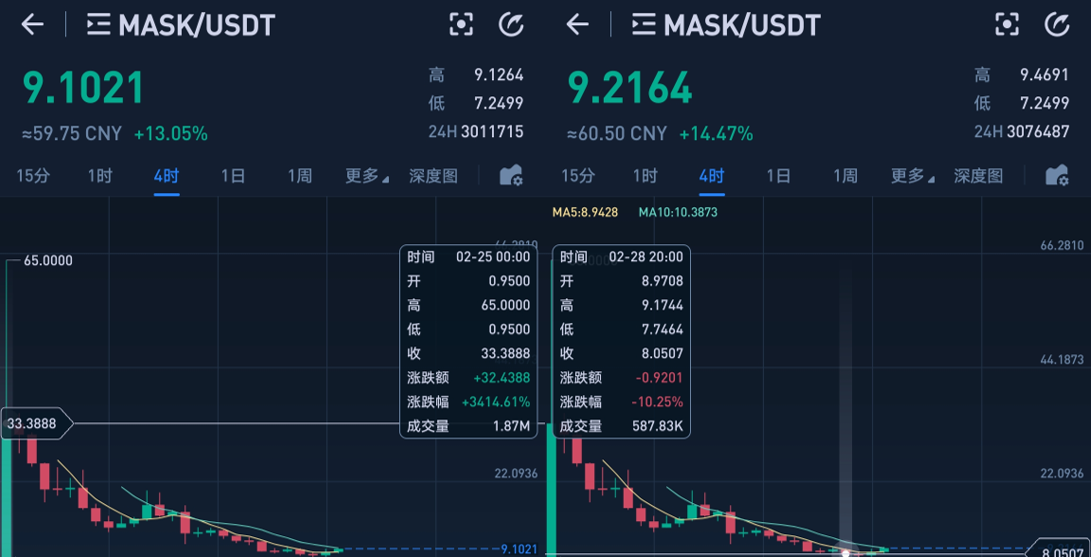Tap high value 9.1264
This screenshot has width=1091, height=557.
(x=499, y=74)
